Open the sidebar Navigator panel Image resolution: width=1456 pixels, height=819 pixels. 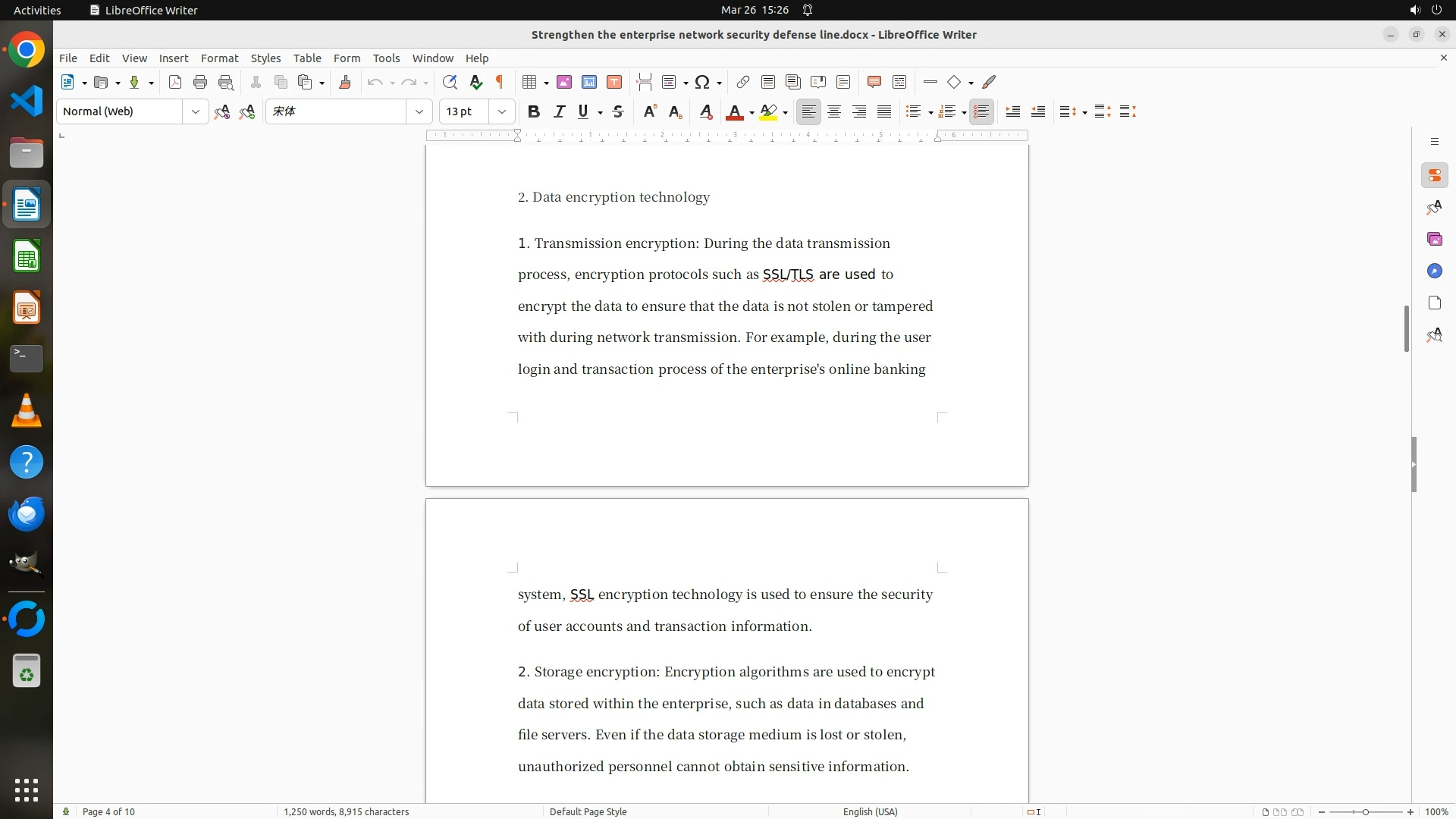click(x=1434, y=271)
